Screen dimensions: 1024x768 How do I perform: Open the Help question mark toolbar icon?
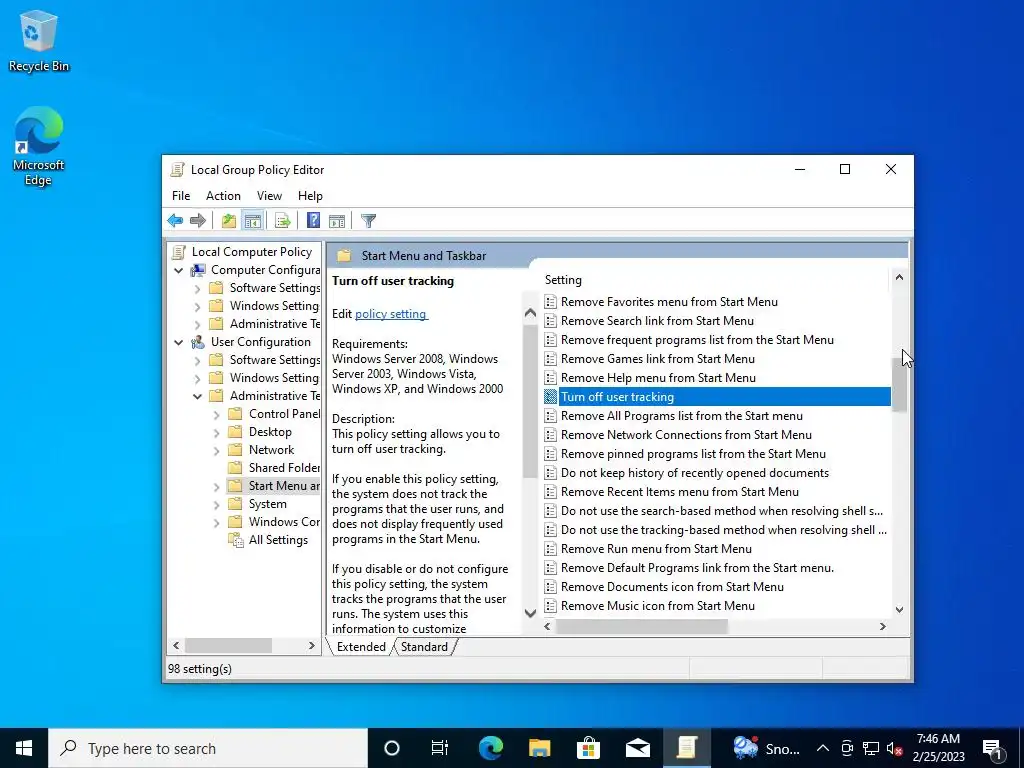pos(313,221)
